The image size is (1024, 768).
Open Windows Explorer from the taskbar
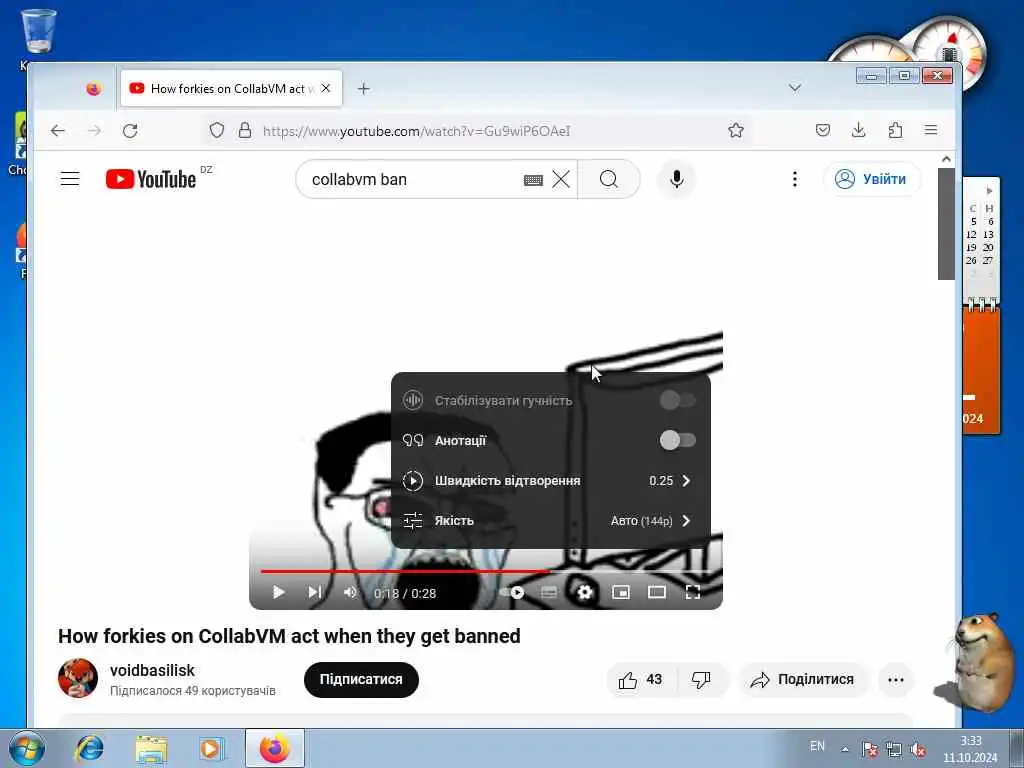151,748
